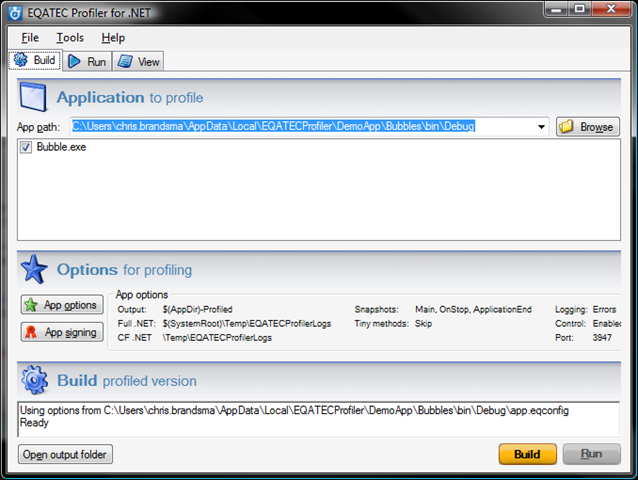This screenshot has width=638, height=480.
Task: Select Bubble.exe entry in assembly list
Action: point(61,147)
